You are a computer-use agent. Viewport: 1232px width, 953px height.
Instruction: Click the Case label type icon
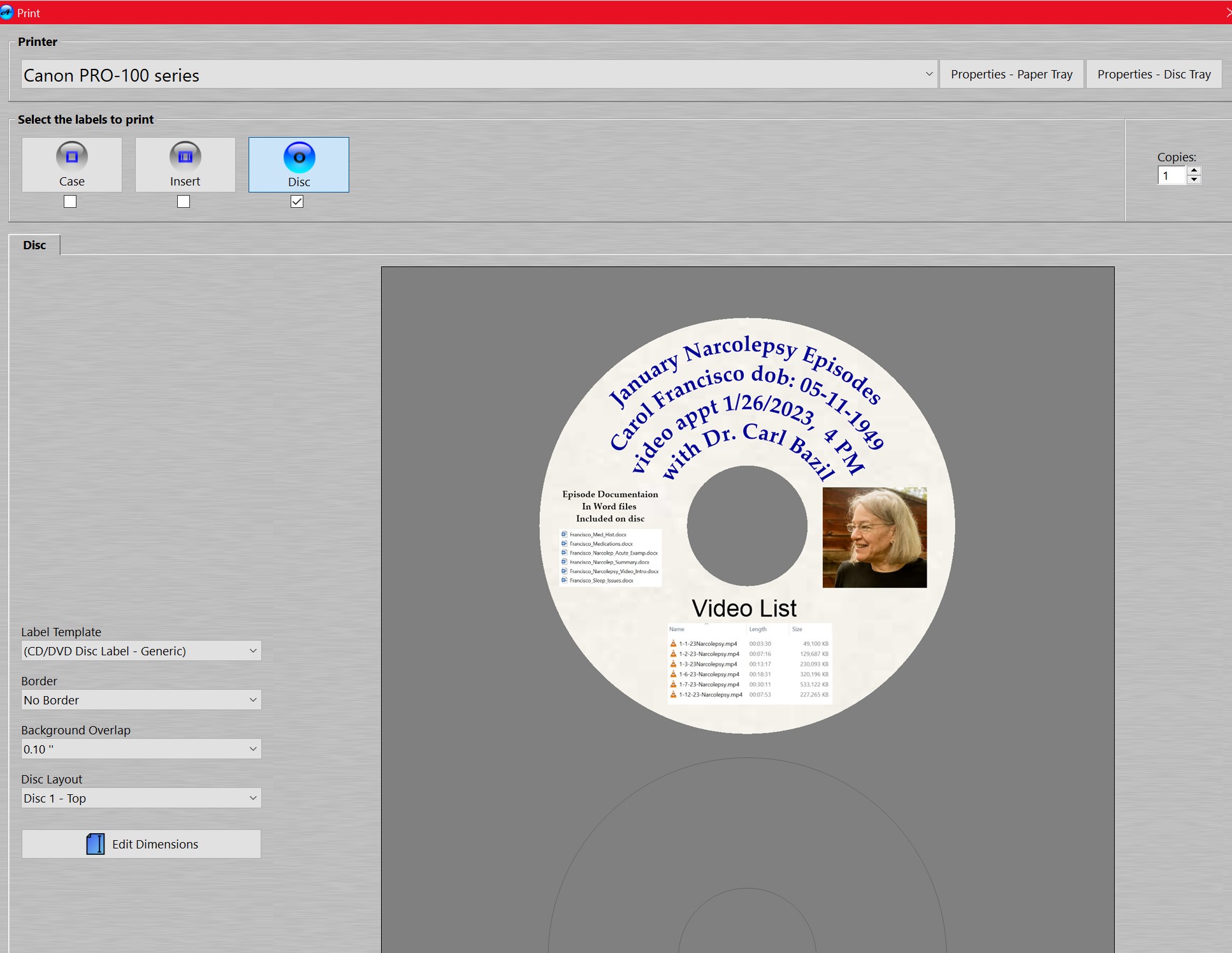pos(71,164)
